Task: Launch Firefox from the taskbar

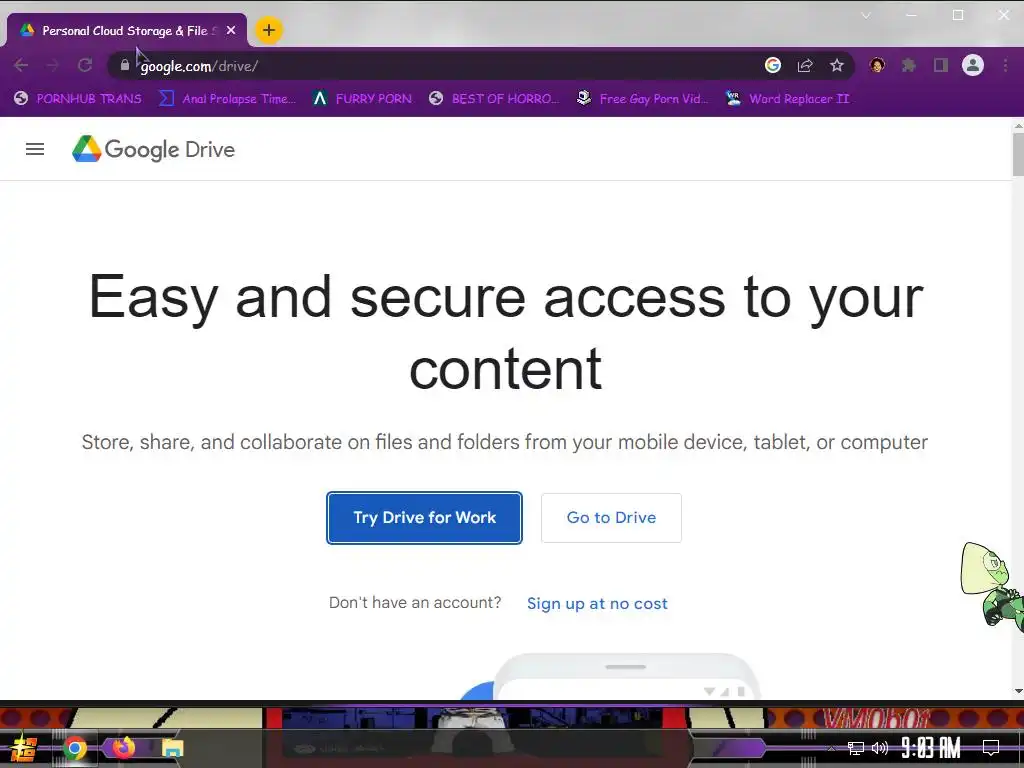Action: tap(123, 748)
